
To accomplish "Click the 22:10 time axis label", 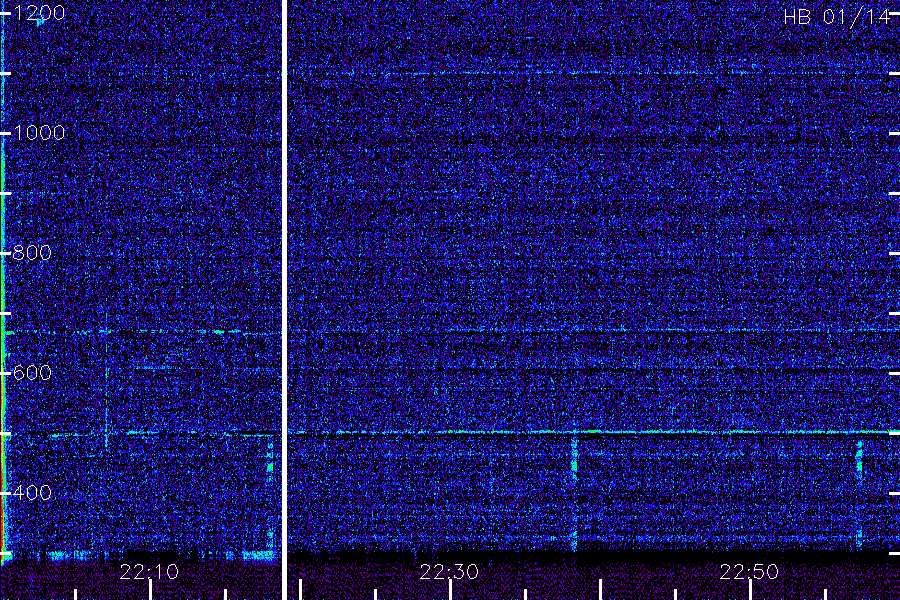I will (149, 572).
